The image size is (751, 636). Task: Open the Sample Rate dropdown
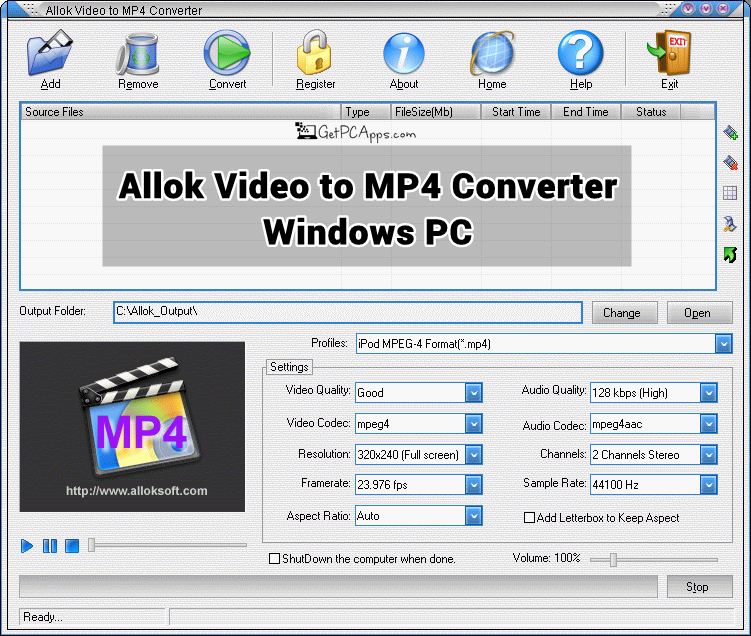coord(708,485)
